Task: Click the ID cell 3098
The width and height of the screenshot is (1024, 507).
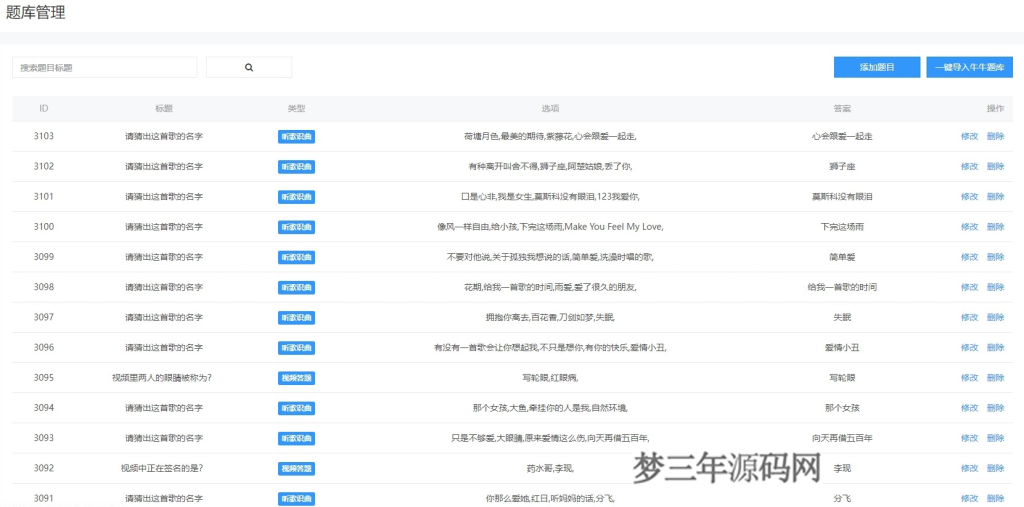Action: (x=44, y=287)
